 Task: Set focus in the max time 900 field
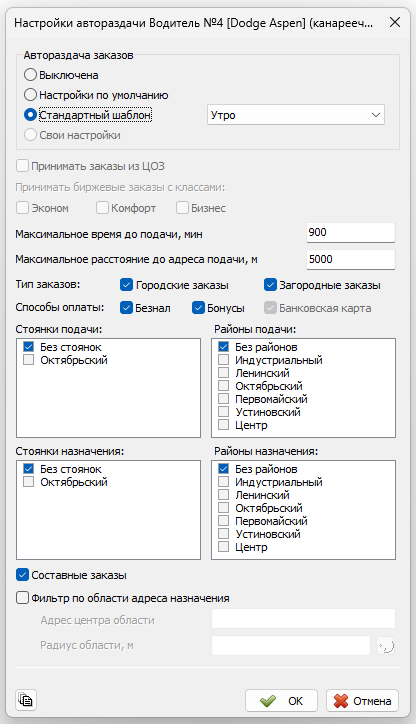[351, 232]
